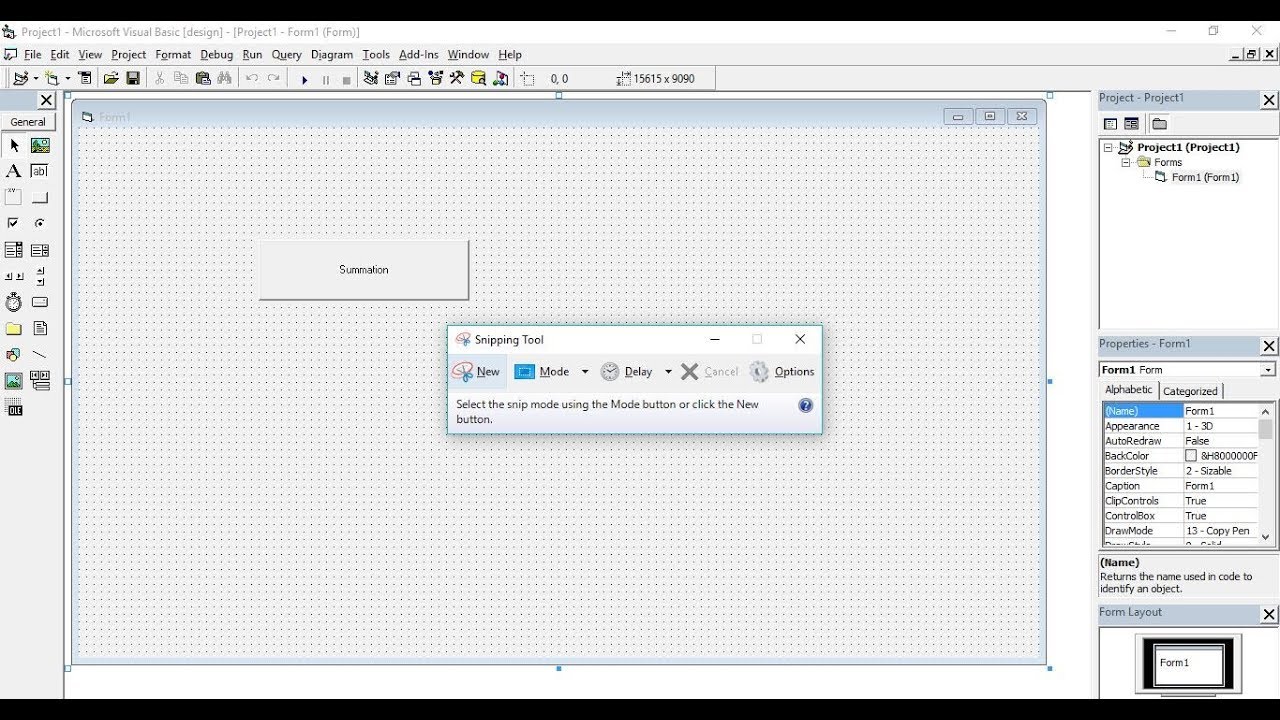Open Visual Component Manager toolbar icon
The image size is (1280, 720).
(x=500, y=78)
